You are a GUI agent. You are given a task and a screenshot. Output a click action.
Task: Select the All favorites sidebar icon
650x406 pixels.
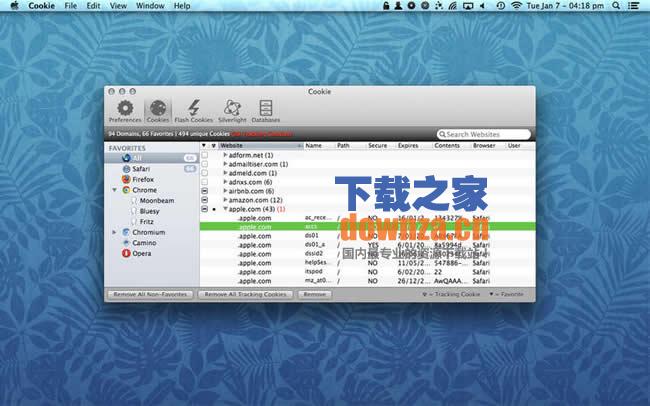(x=126, y=158)
